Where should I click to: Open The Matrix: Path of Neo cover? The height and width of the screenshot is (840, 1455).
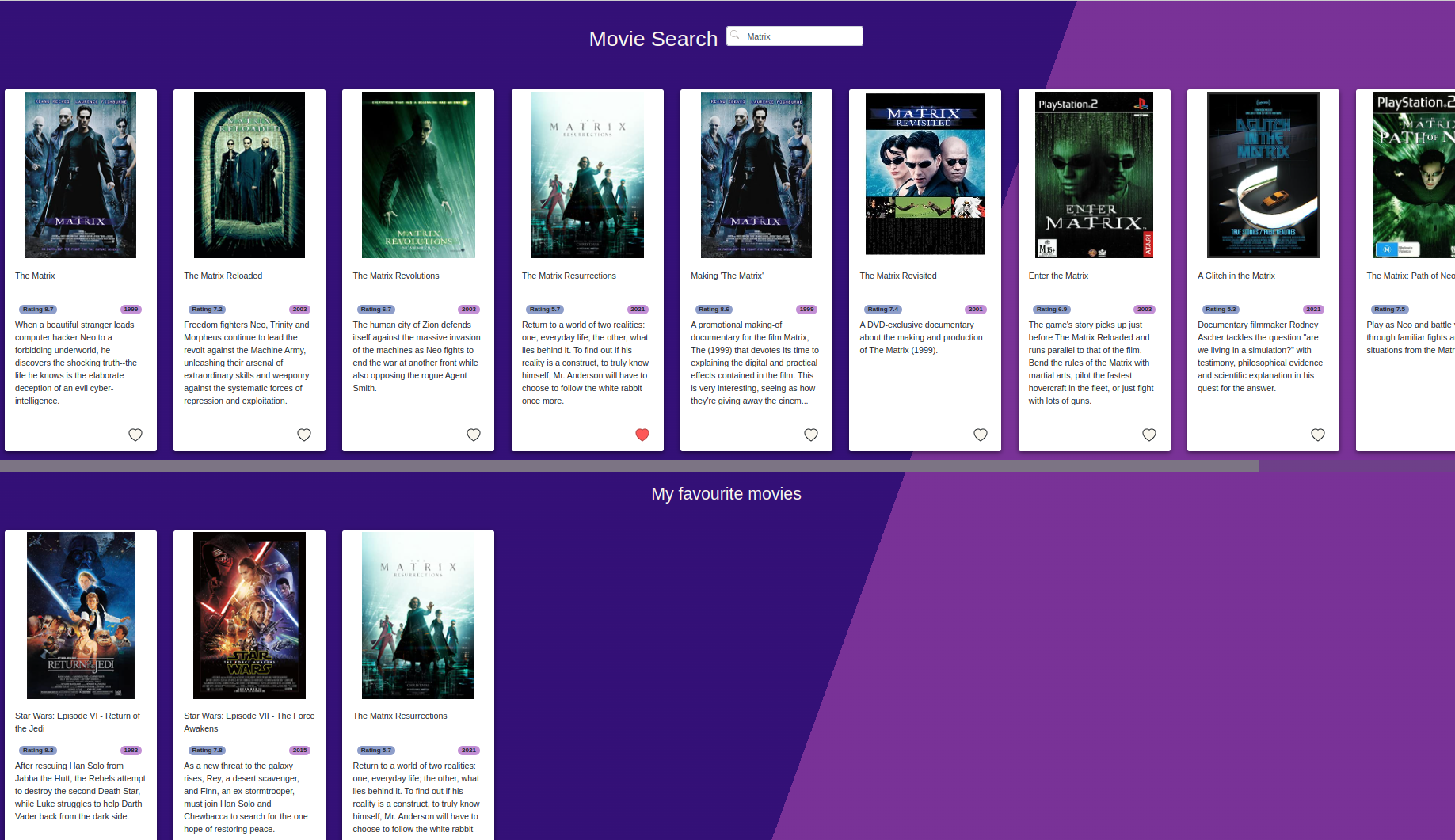(1415, 175)
